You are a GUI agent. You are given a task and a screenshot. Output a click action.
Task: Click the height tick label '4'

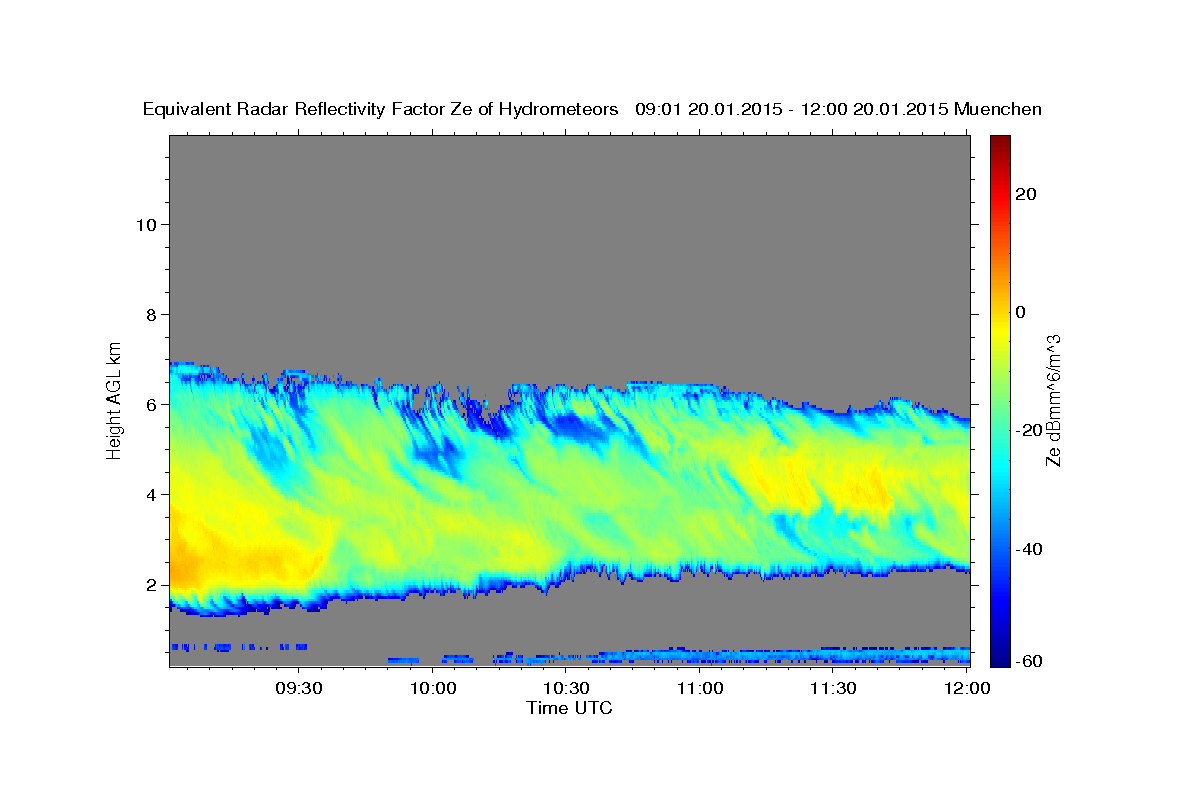[x=152, y=494]
